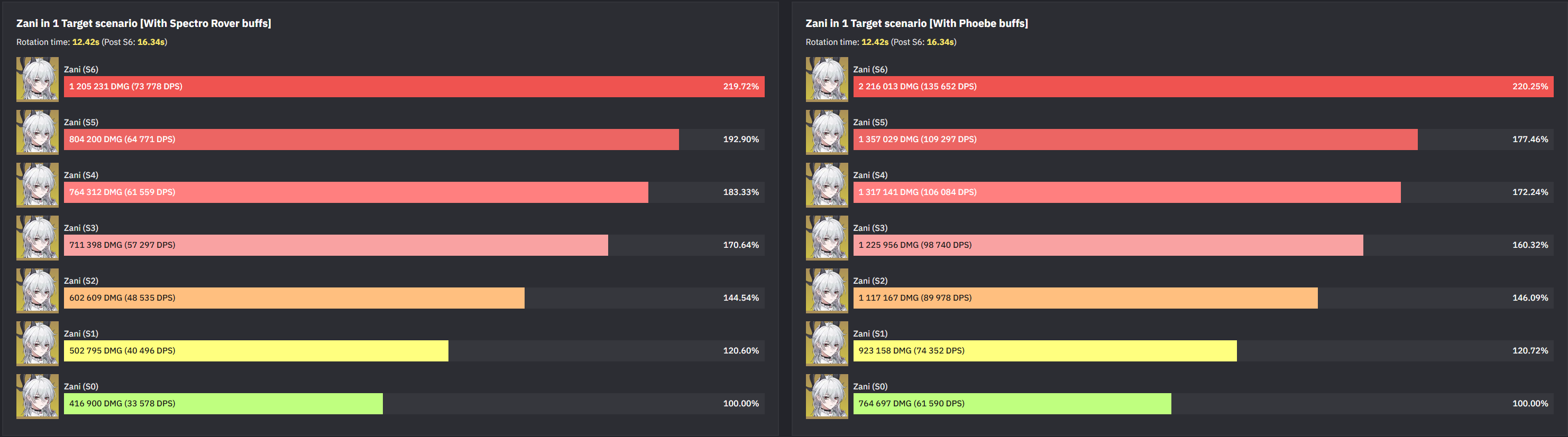Click Zani S4 portrait in Phoebe buffs chart

point(827,185)
